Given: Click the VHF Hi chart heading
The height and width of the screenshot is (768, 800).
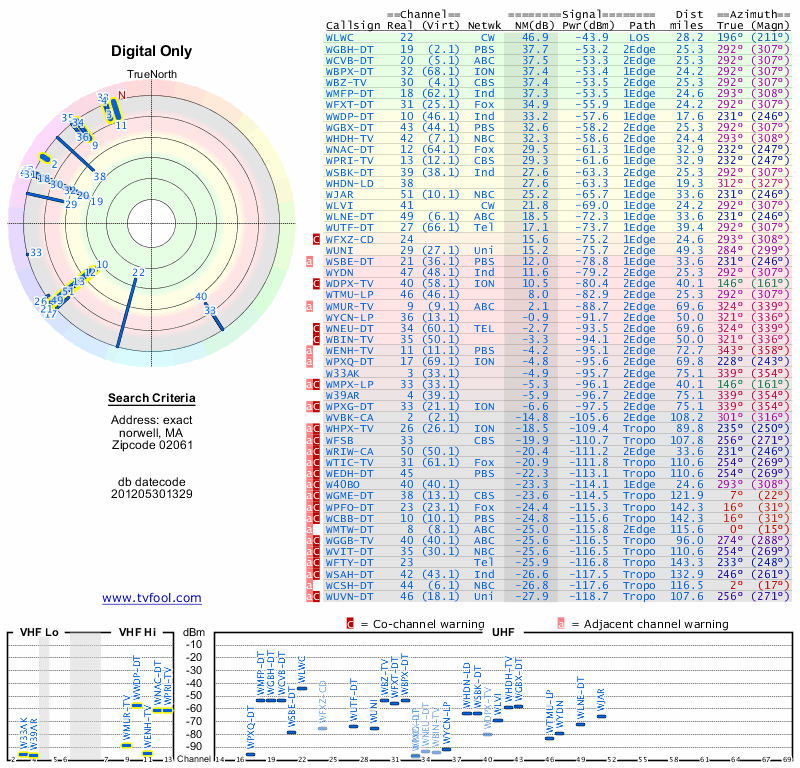Looking at the screenshot, I should click(x=137, y=632).
